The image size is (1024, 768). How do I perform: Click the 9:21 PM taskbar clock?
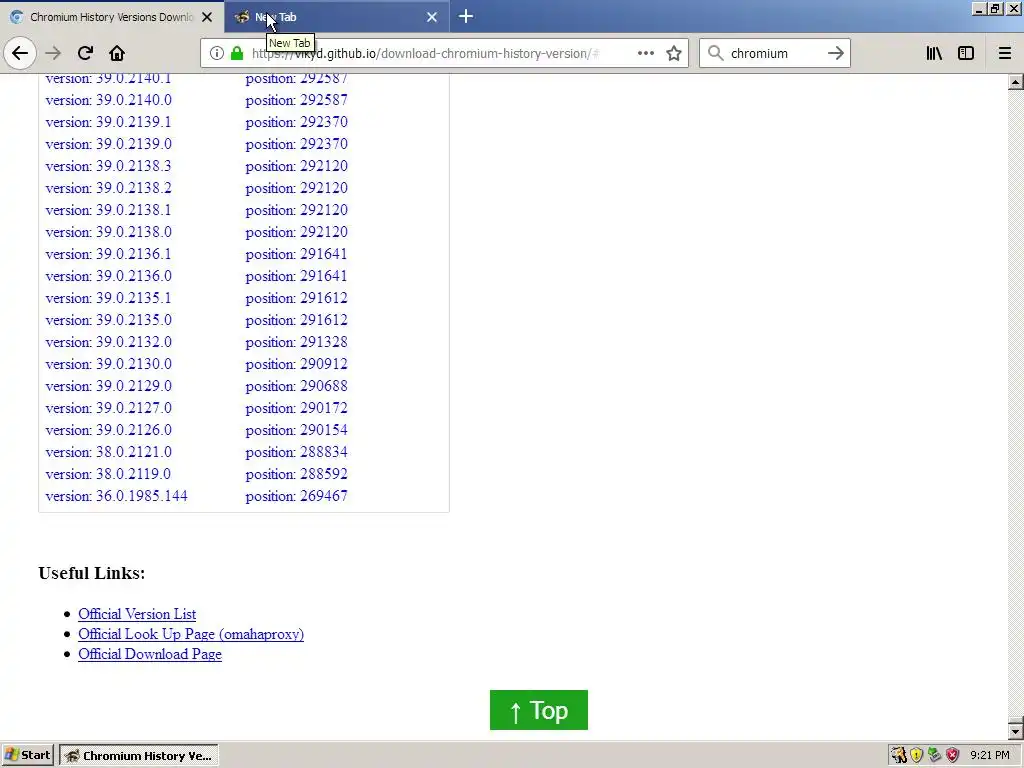pyautogui.click(x=990, y=756)
